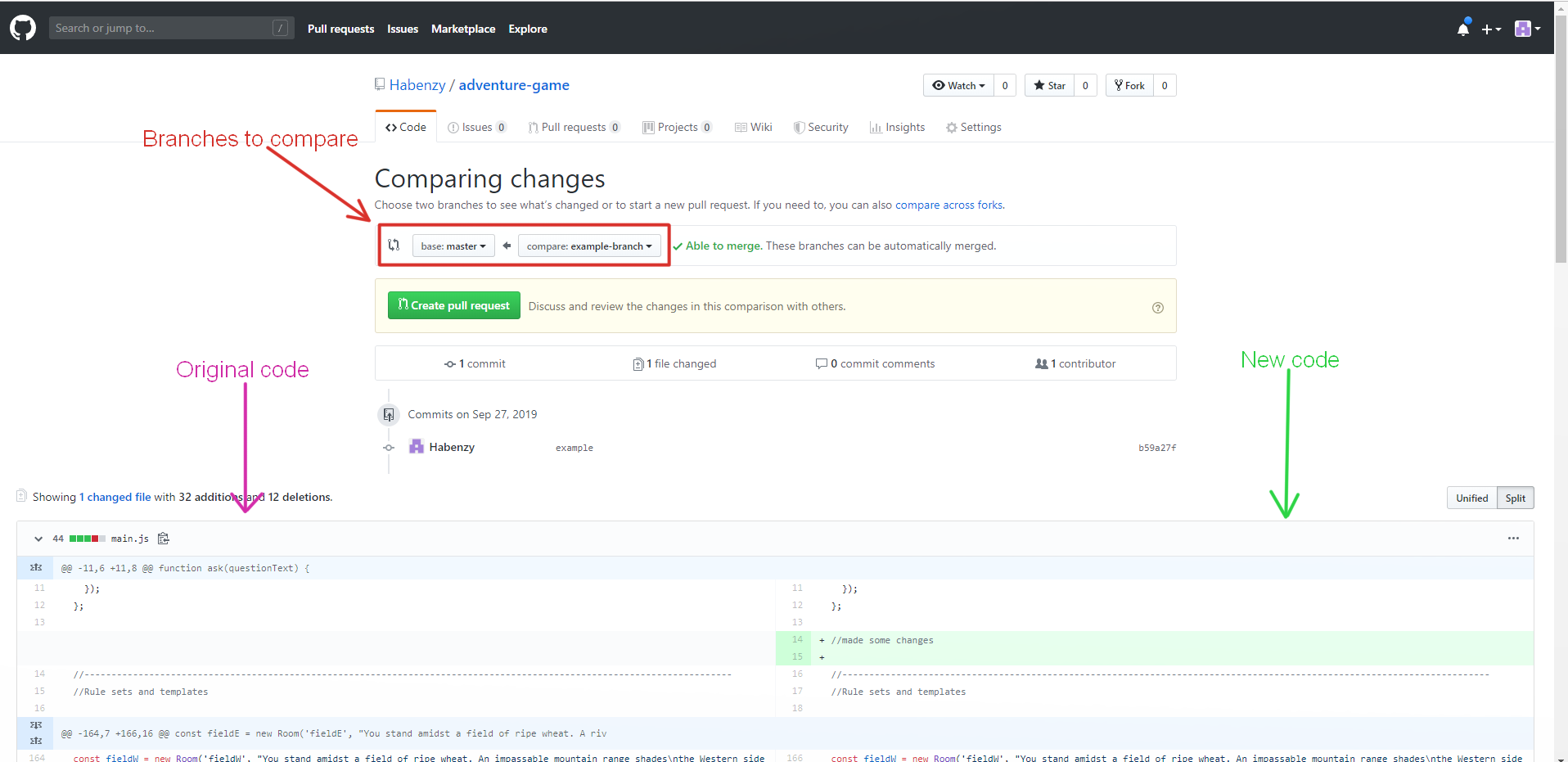Collapse the main.js diff chevron
Viewport: 1568px width, 762px height.
pos(38,539)
